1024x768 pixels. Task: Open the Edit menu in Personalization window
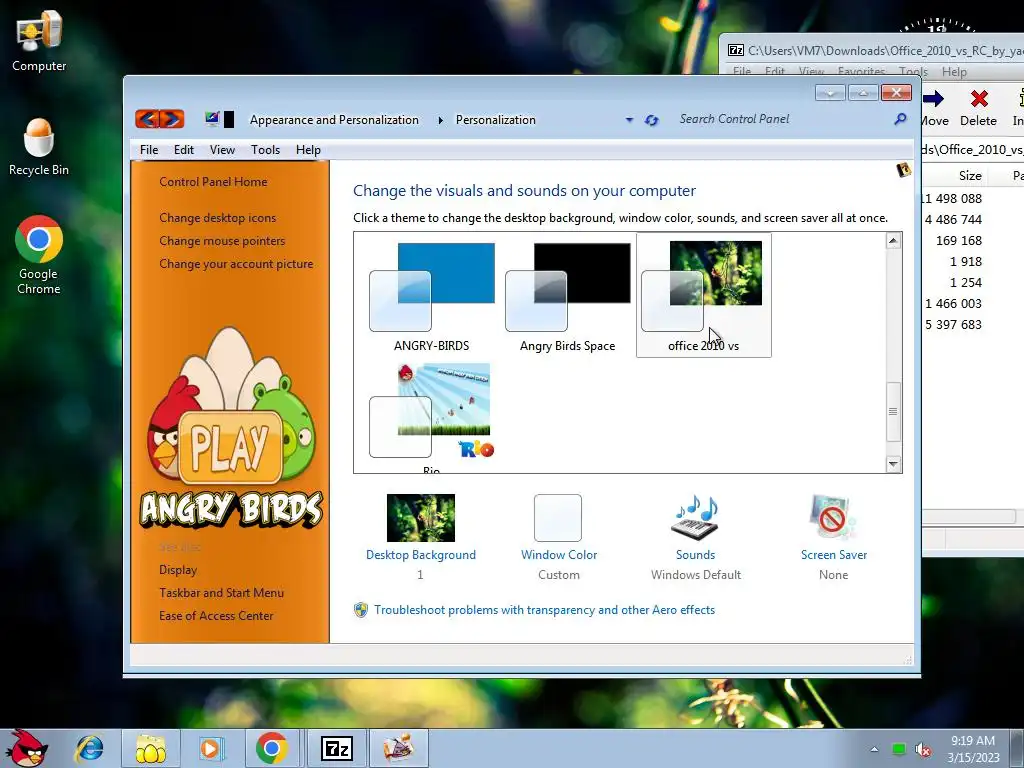click(x=184, y=150)
